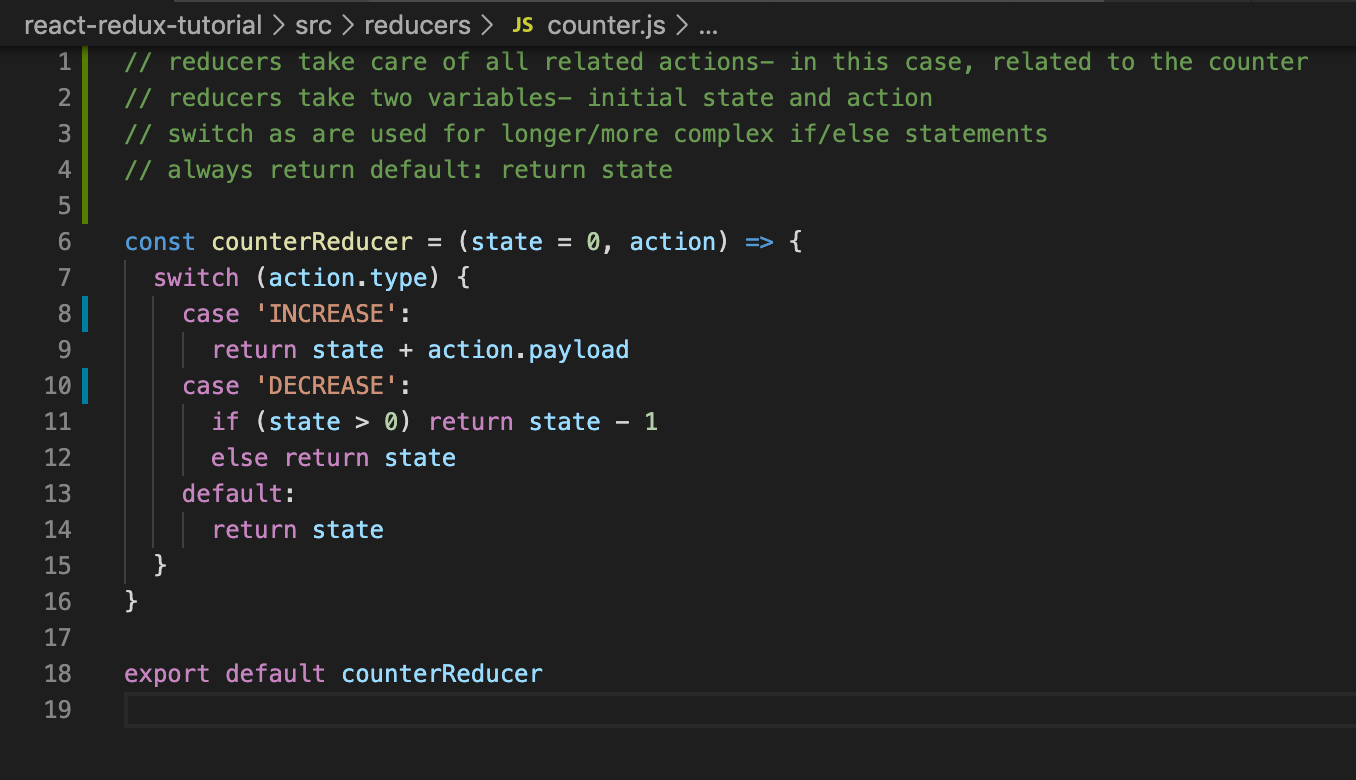This screenshot has height=780, width=1356.
Task: Select the src folder breadcrumb entry
Action: click(x=313, y=25)
